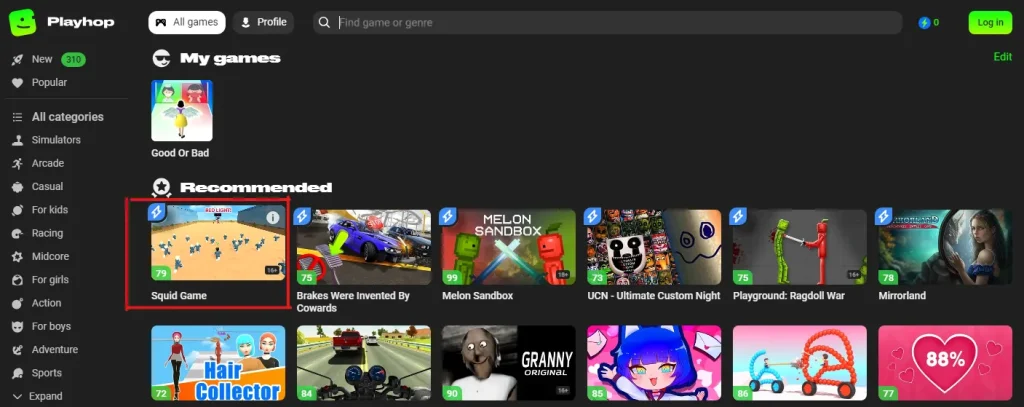This screenshot has height=407, width=1024.
Task: Open UCN - Ultimate Custom Night title
Action: coord(654,296)
